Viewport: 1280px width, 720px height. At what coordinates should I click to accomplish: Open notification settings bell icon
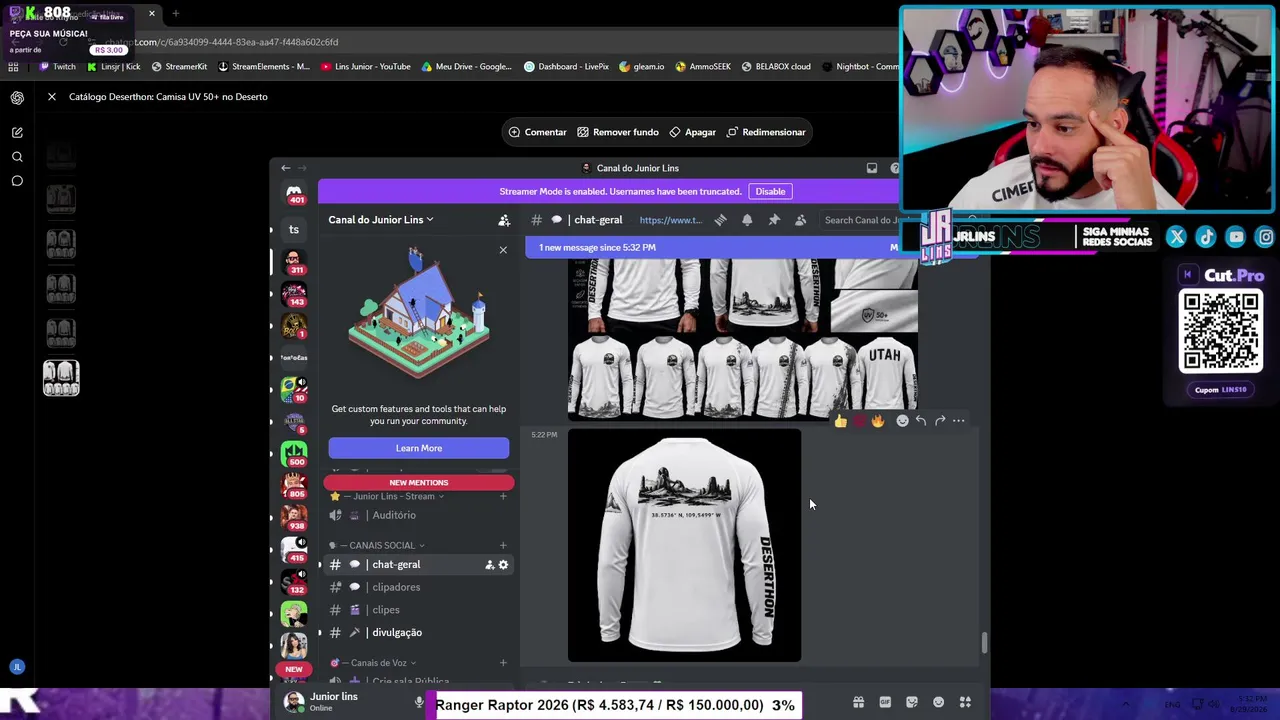tap(747, 220)
